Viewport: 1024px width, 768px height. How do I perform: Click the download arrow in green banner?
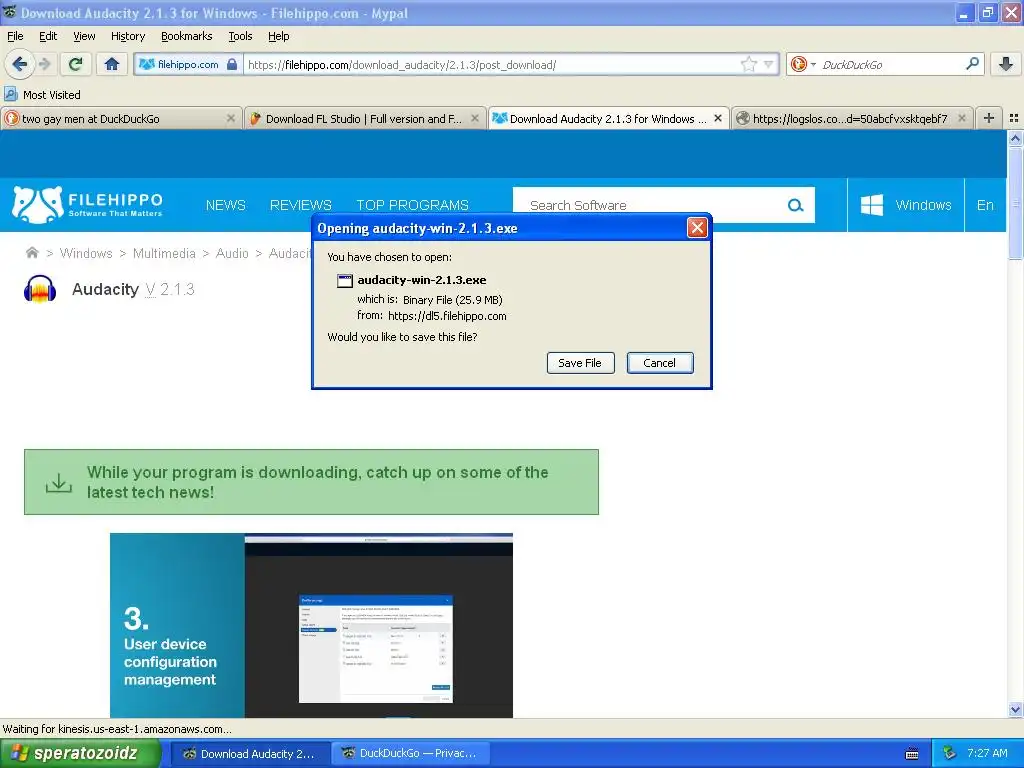[59, 483]
